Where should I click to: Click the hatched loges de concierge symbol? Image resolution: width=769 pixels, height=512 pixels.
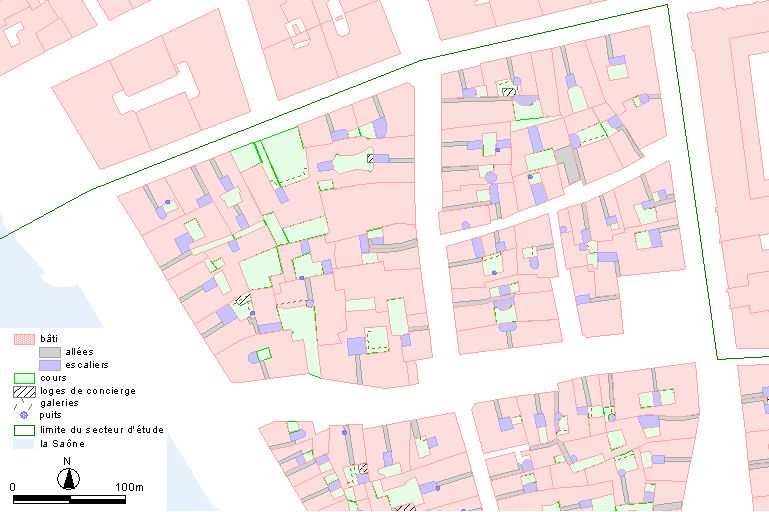point(24,391)
